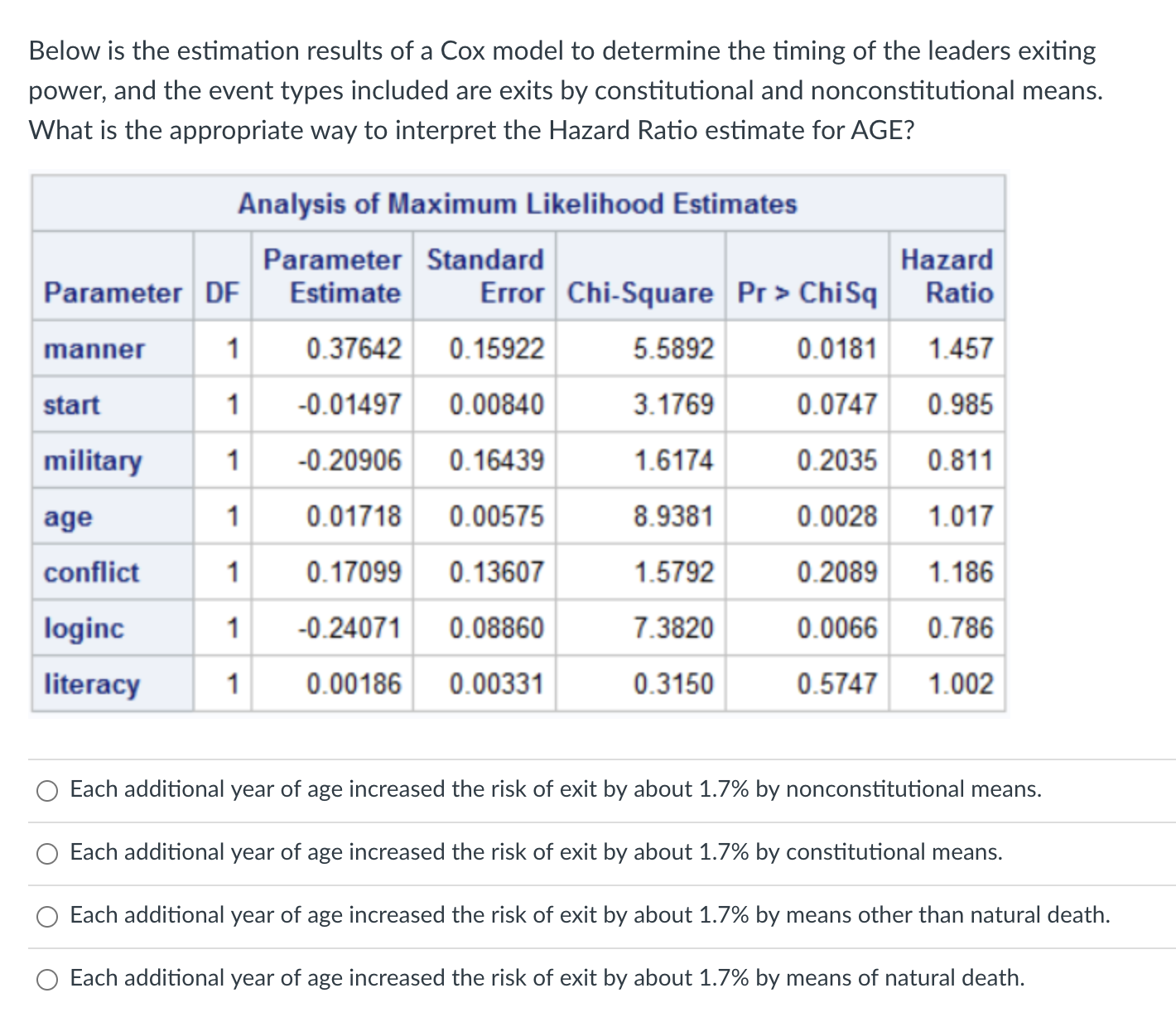Select the age standard error 0.00575
The width and height of the screenshot is (1176, 1022).
pos(497,517)
